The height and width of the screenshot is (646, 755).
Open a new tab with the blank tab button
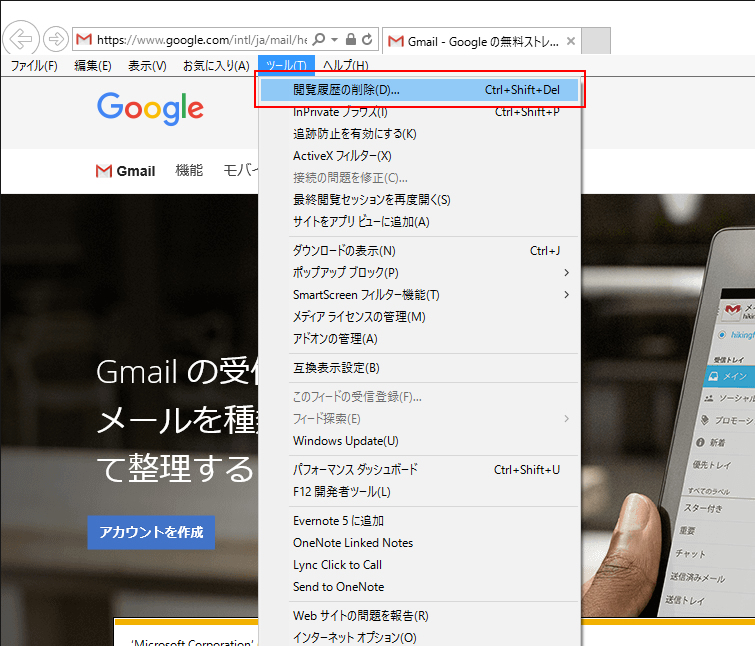coord(596,41)
